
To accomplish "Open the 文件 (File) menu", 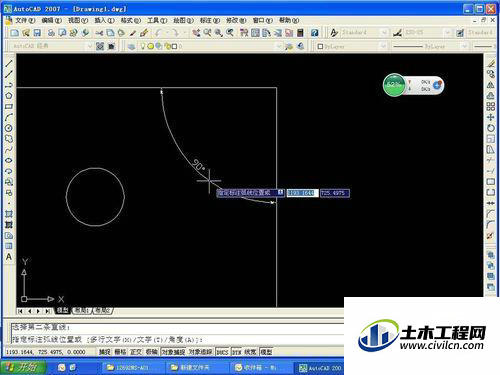I will [25, 20].
